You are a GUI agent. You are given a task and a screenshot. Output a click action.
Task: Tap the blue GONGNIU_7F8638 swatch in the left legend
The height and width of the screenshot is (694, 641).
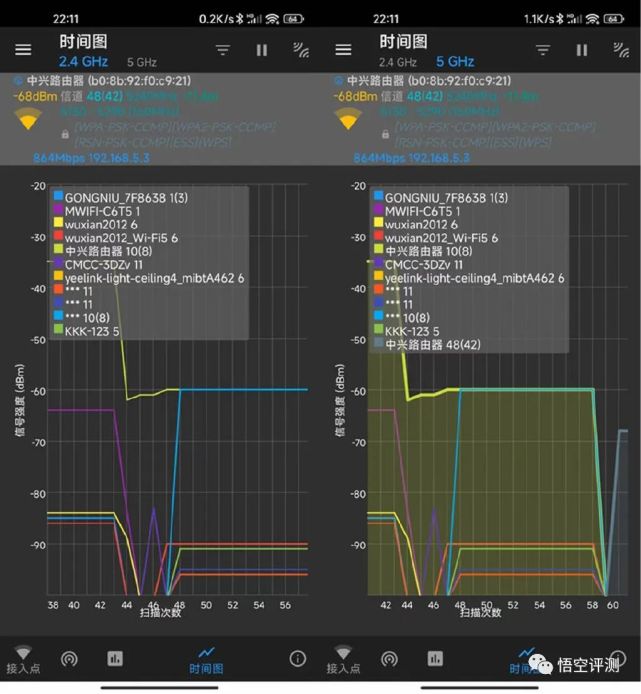click(58, 195)
